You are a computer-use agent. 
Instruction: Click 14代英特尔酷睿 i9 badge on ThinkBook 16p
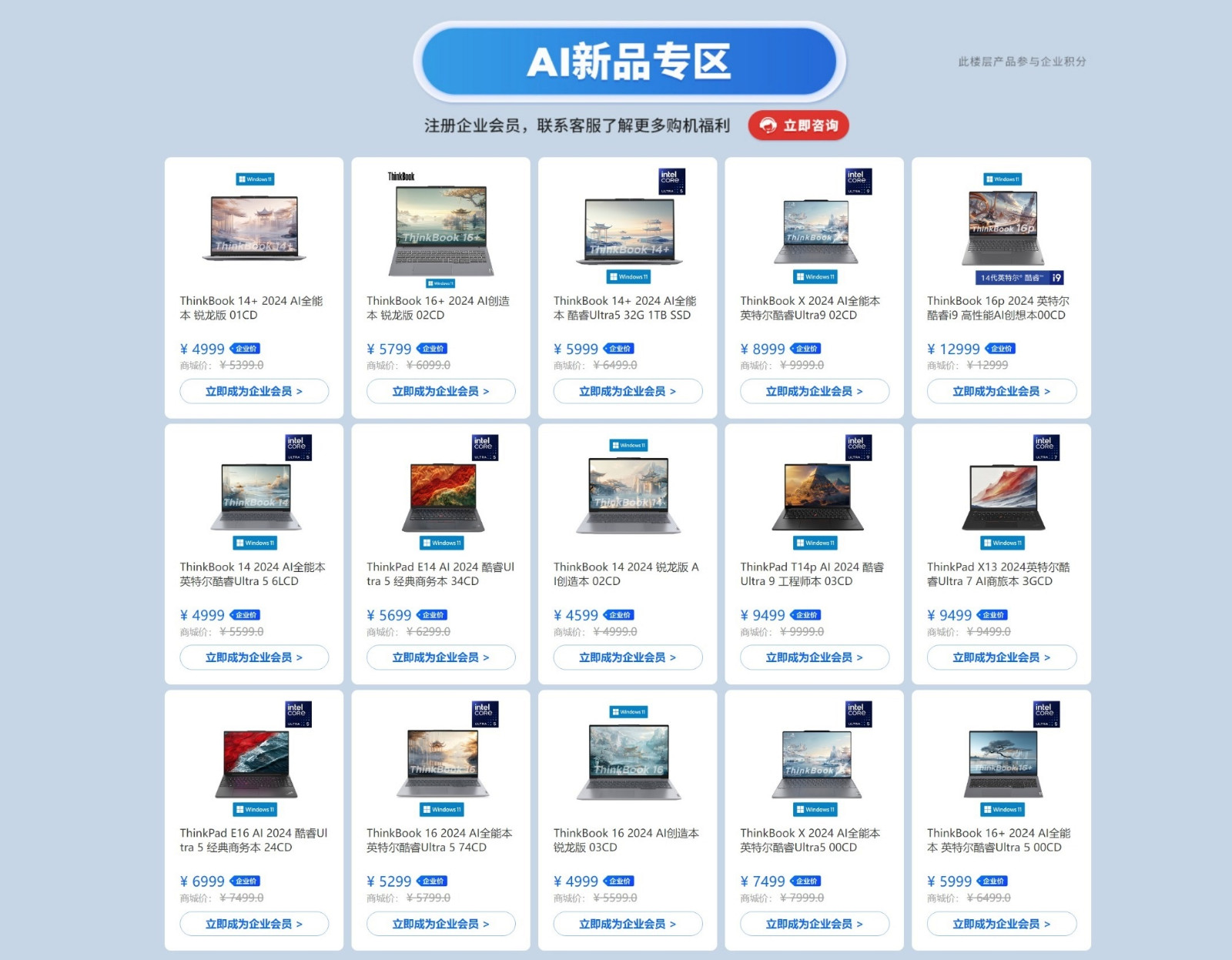[x=1020, y=278]
